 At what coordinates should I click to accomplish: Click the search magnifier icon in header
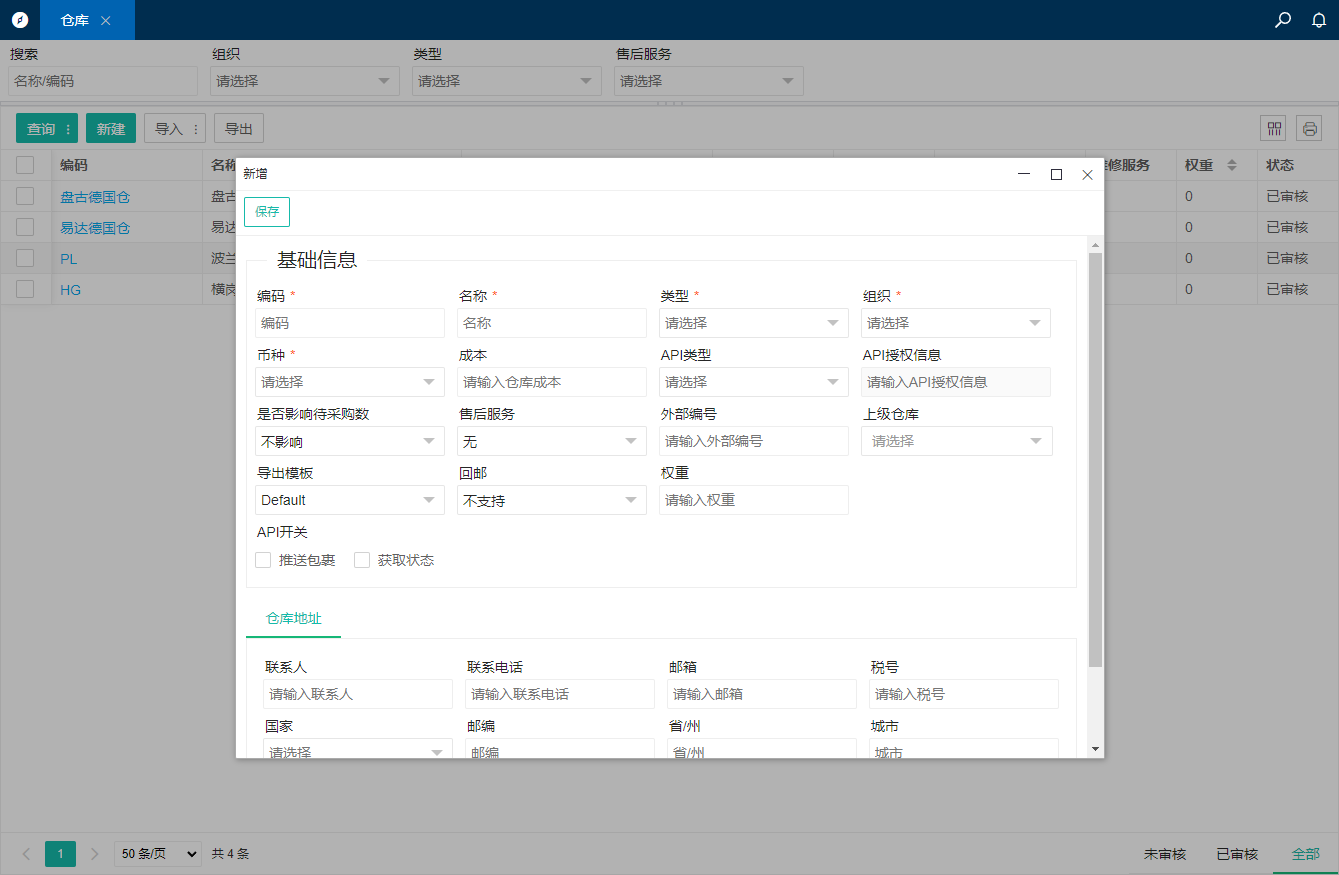click(x=1283, y=20)
